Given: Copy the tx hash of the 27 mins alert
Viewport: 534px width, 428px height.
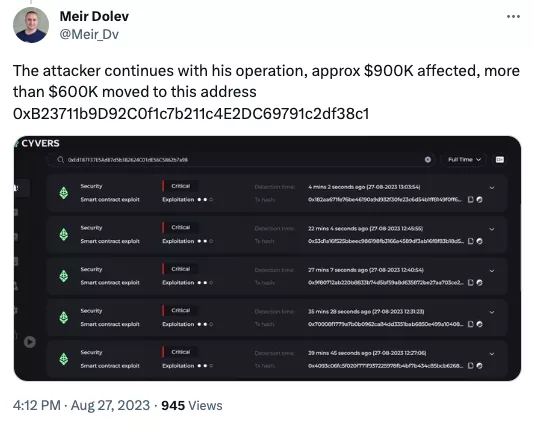Looking at the screenshot, I should 471,283.
